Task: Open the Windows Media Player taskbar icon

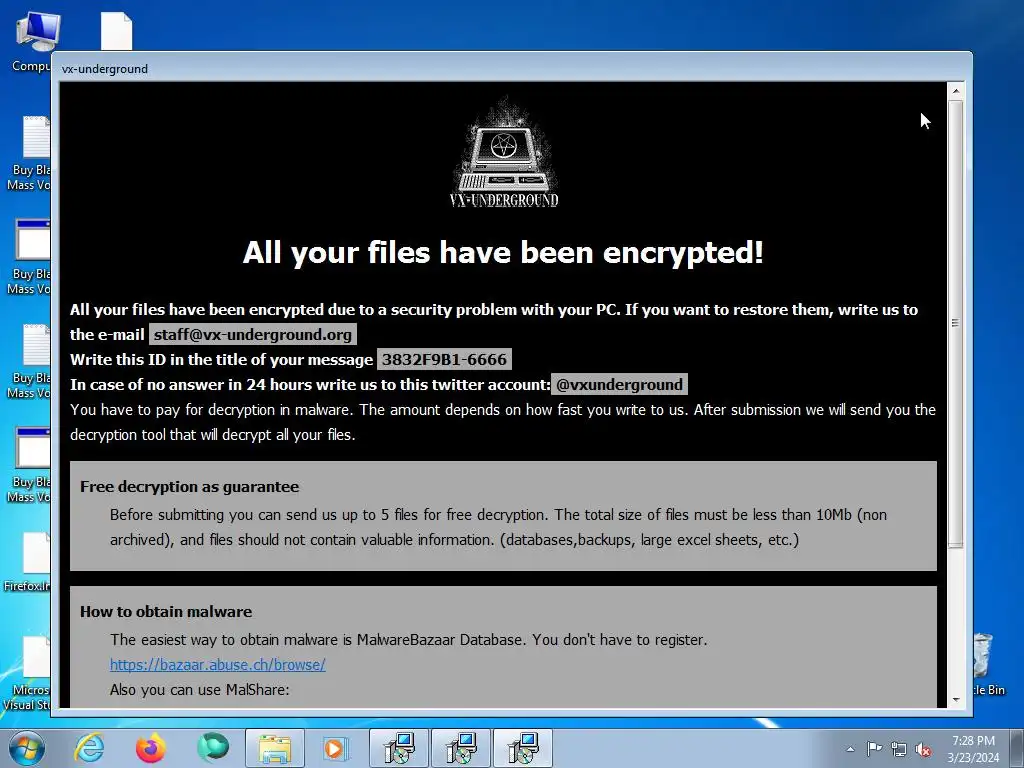Action: click(x=336, y=748)
